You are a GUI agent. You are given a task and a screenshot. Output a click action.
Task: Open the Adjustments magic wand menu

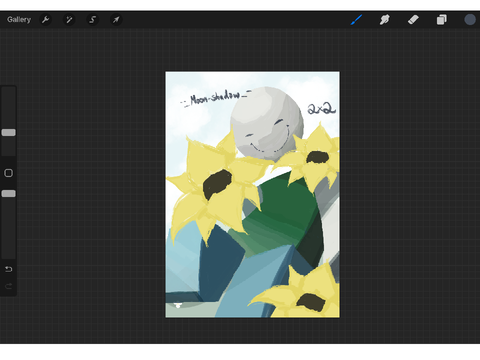click(x=69, y=20)
